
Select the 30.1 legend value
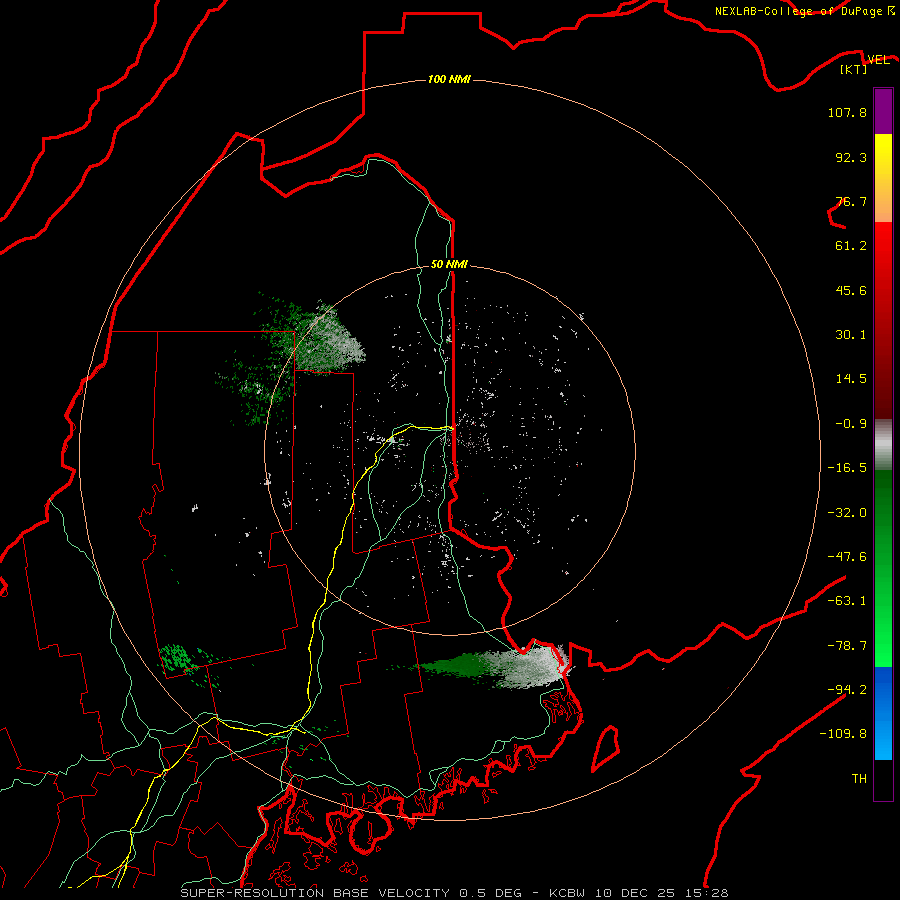tap(851, 335)
